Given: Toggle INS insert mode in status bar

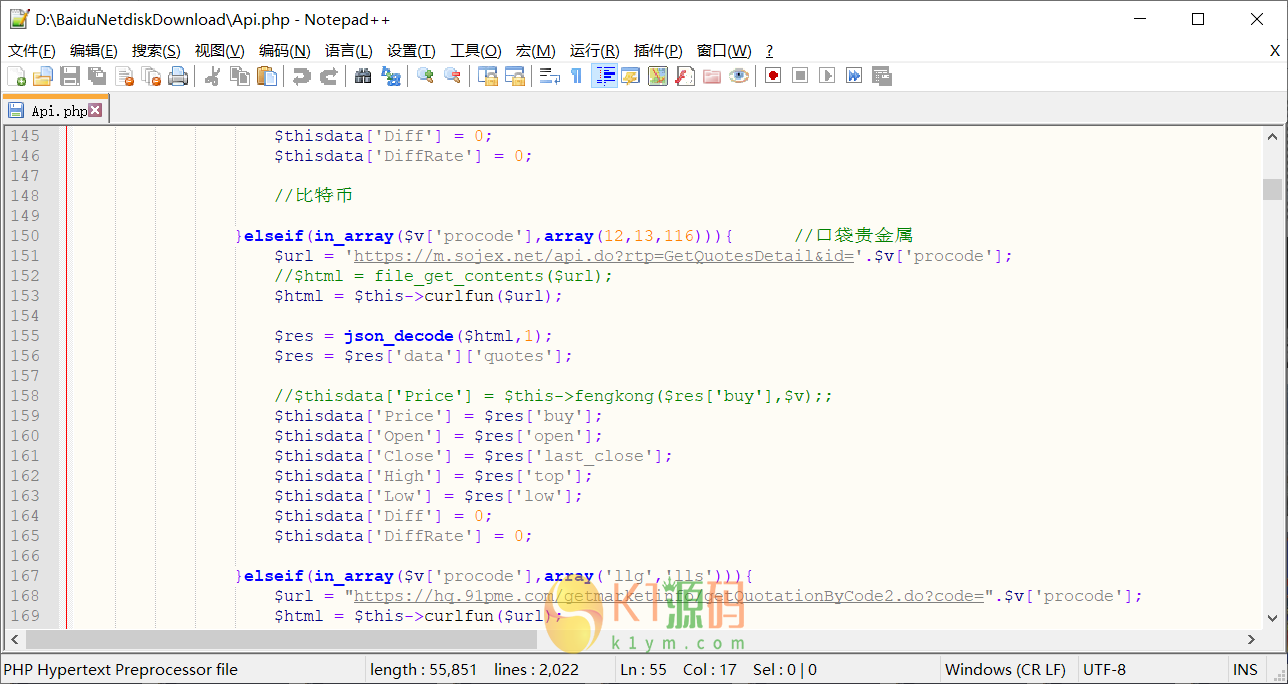Looking at the screenshot, I should point(1245,670).
